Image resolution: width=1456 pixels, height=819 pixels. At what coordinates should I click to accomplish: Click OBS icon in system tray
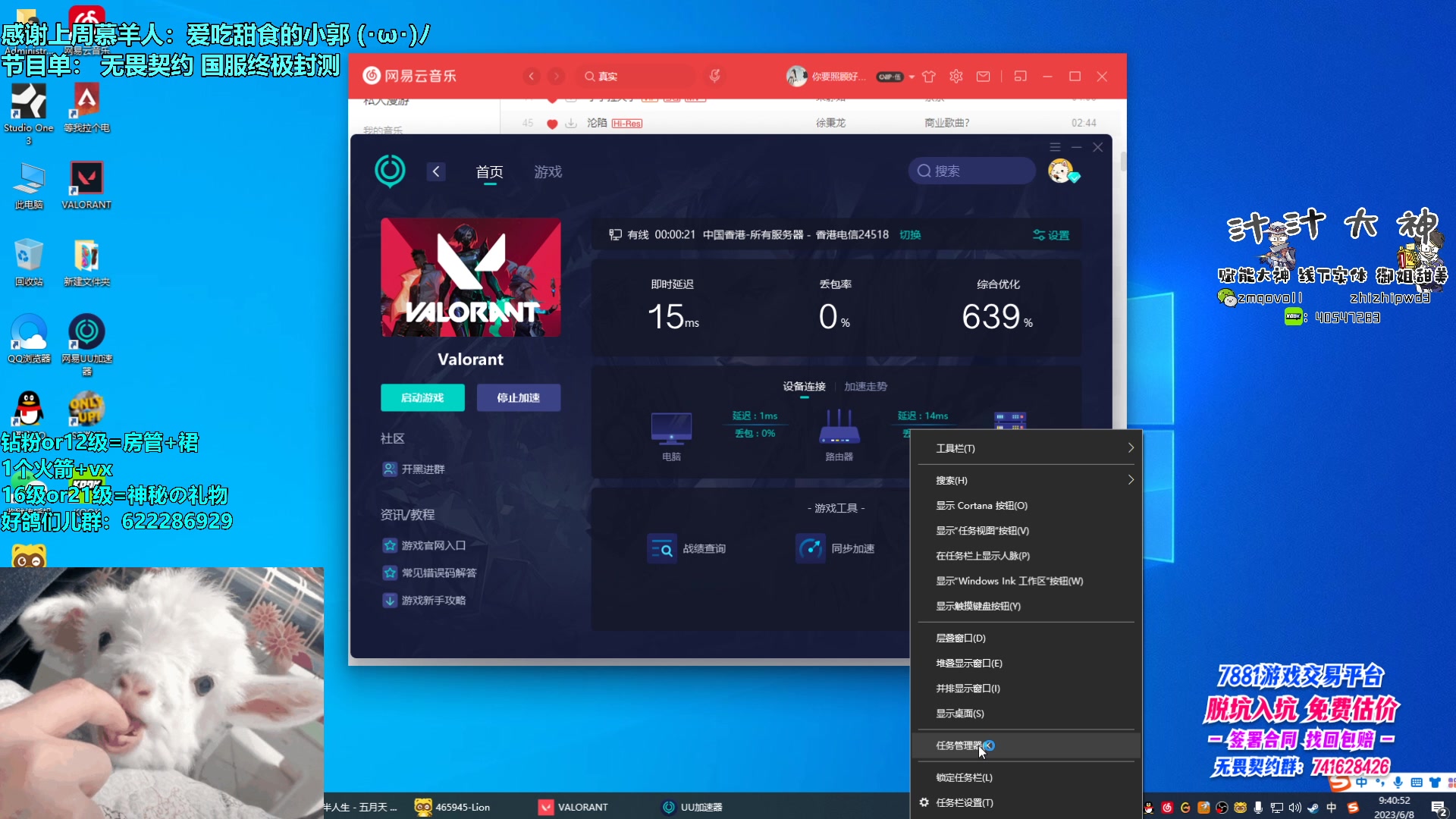[x=1222, y=808]
